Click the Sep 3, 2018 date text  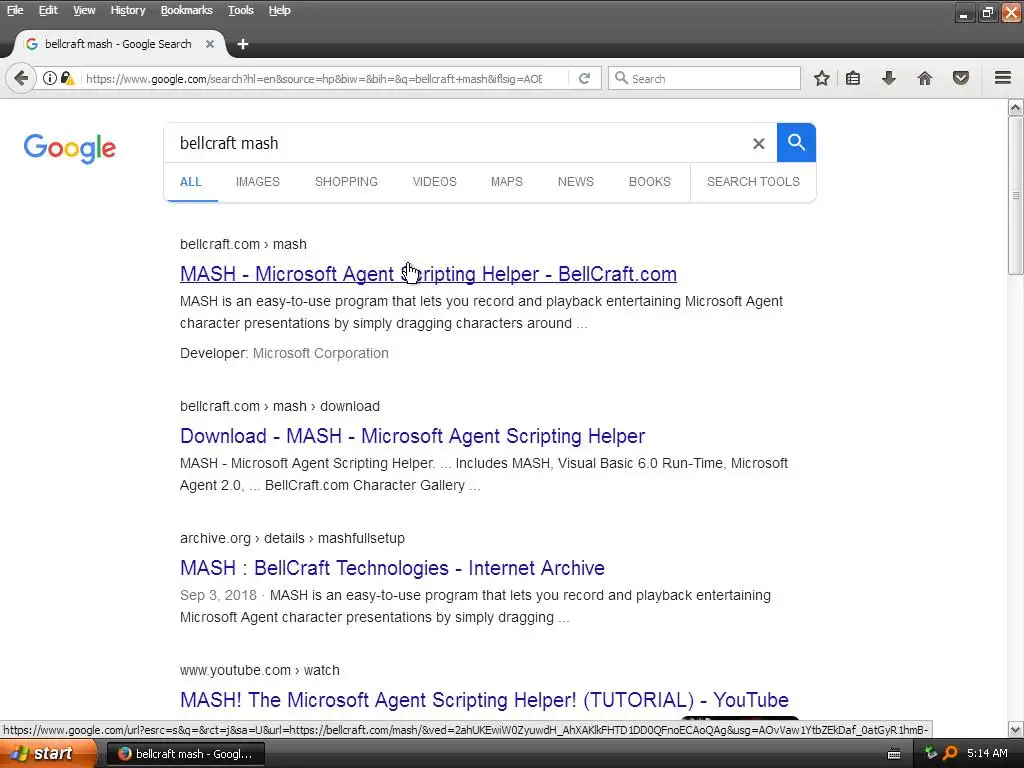pos(218,596)
